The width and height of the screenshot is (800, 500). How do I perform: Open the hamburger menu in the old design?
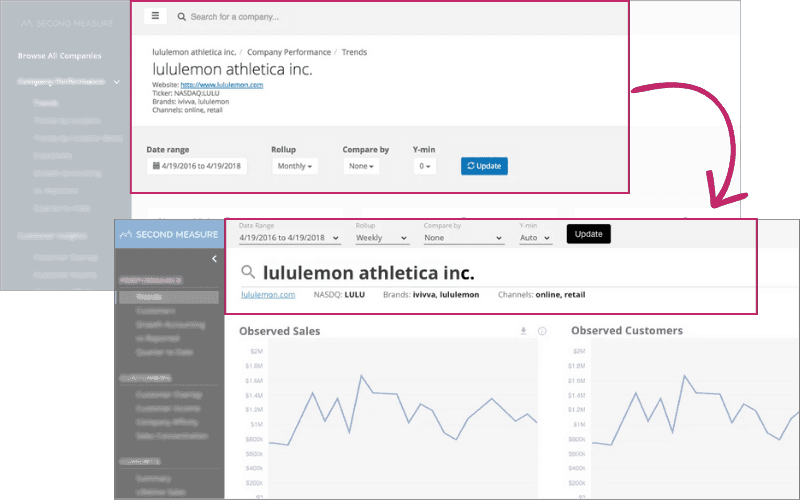click(x=155, y=16)
